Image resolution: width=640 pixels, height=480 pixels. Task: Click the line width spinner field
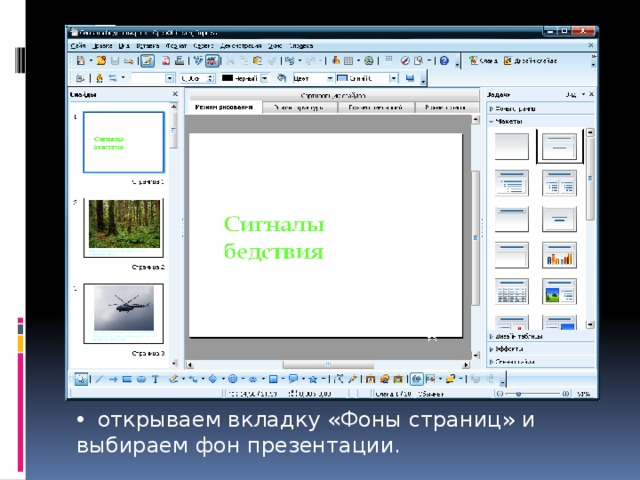click(197, 78)
